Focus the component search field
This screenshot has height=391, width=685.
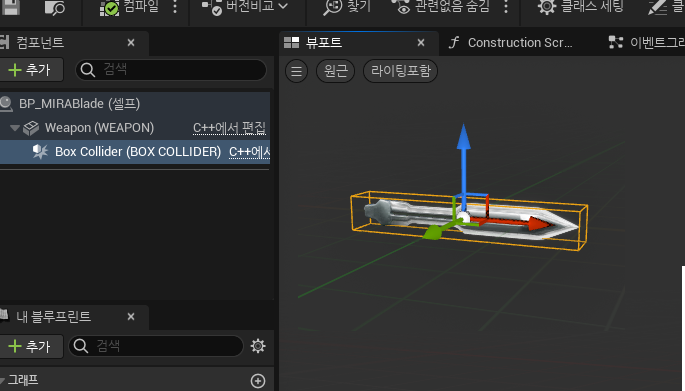pos(171,70)
